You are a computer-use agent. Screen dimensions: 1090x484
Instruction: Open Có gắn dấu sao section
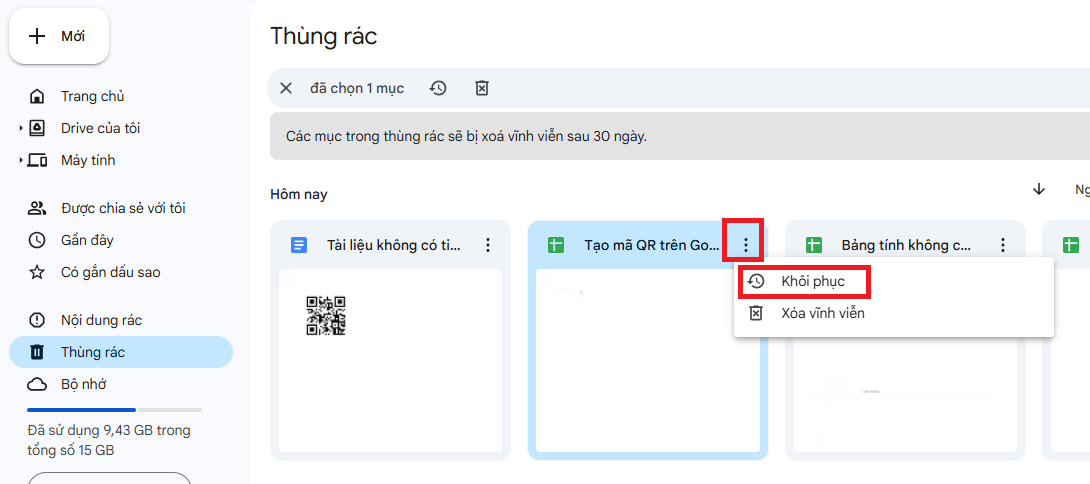pyautogui.click(x=110, y=272)
